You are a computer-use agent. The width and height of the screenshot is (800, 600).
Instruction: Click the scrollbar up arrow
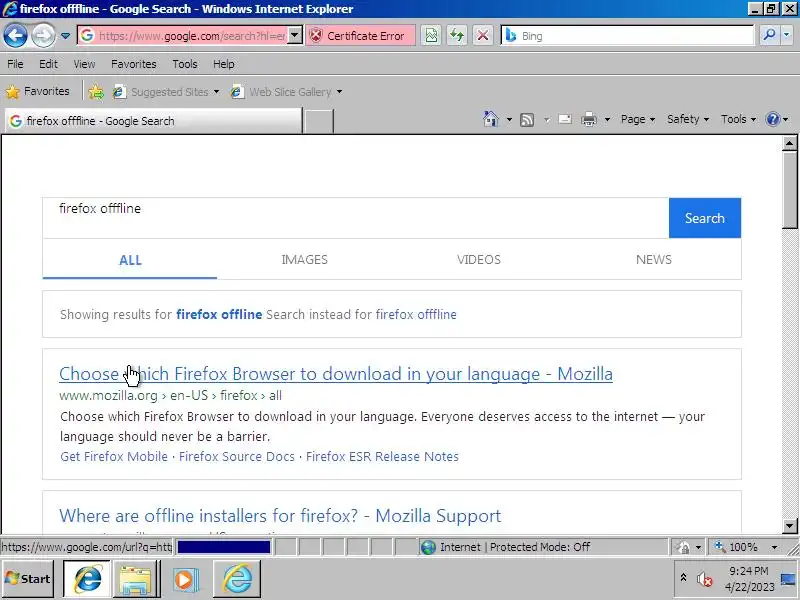789,143
